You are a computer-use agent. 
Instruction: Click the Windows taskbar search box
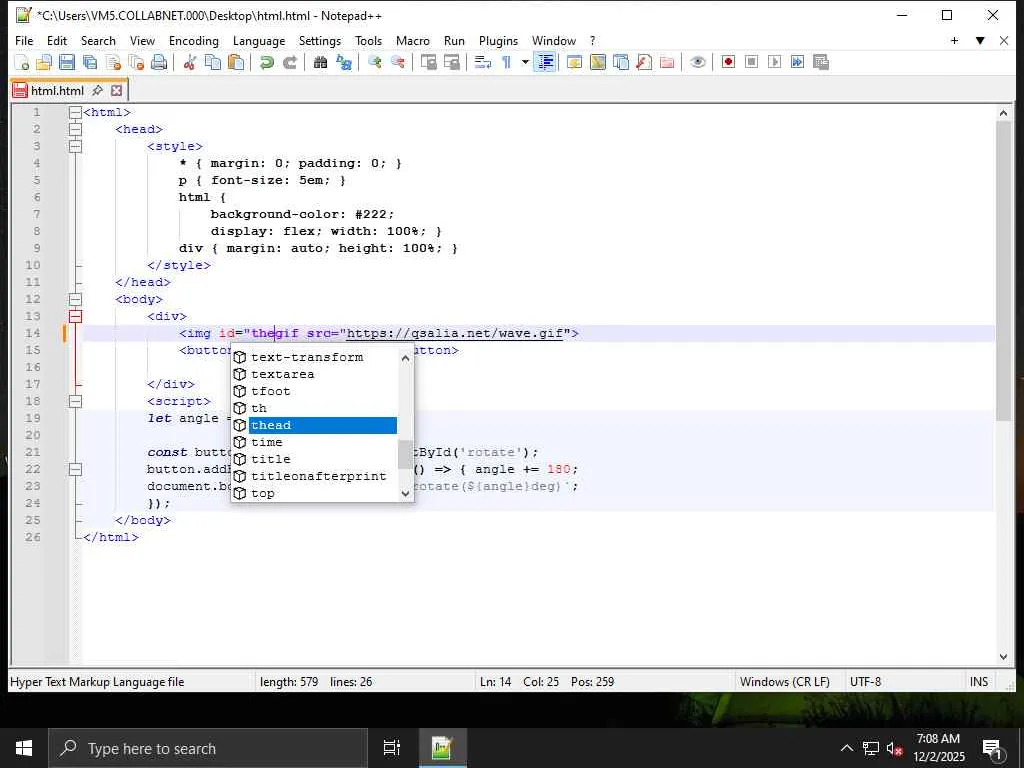point(208,748)
